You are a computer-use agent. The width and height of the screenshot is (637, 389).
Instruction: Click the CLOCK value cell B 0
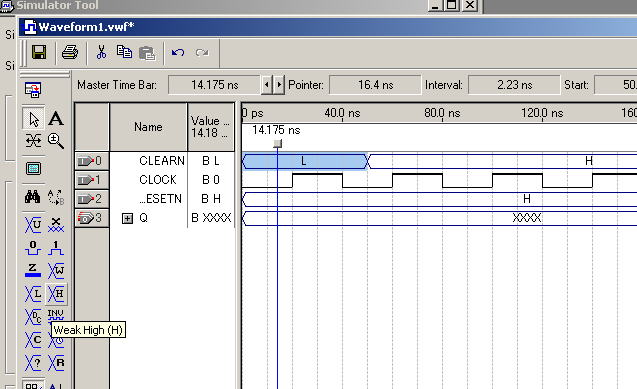(211, 180)
